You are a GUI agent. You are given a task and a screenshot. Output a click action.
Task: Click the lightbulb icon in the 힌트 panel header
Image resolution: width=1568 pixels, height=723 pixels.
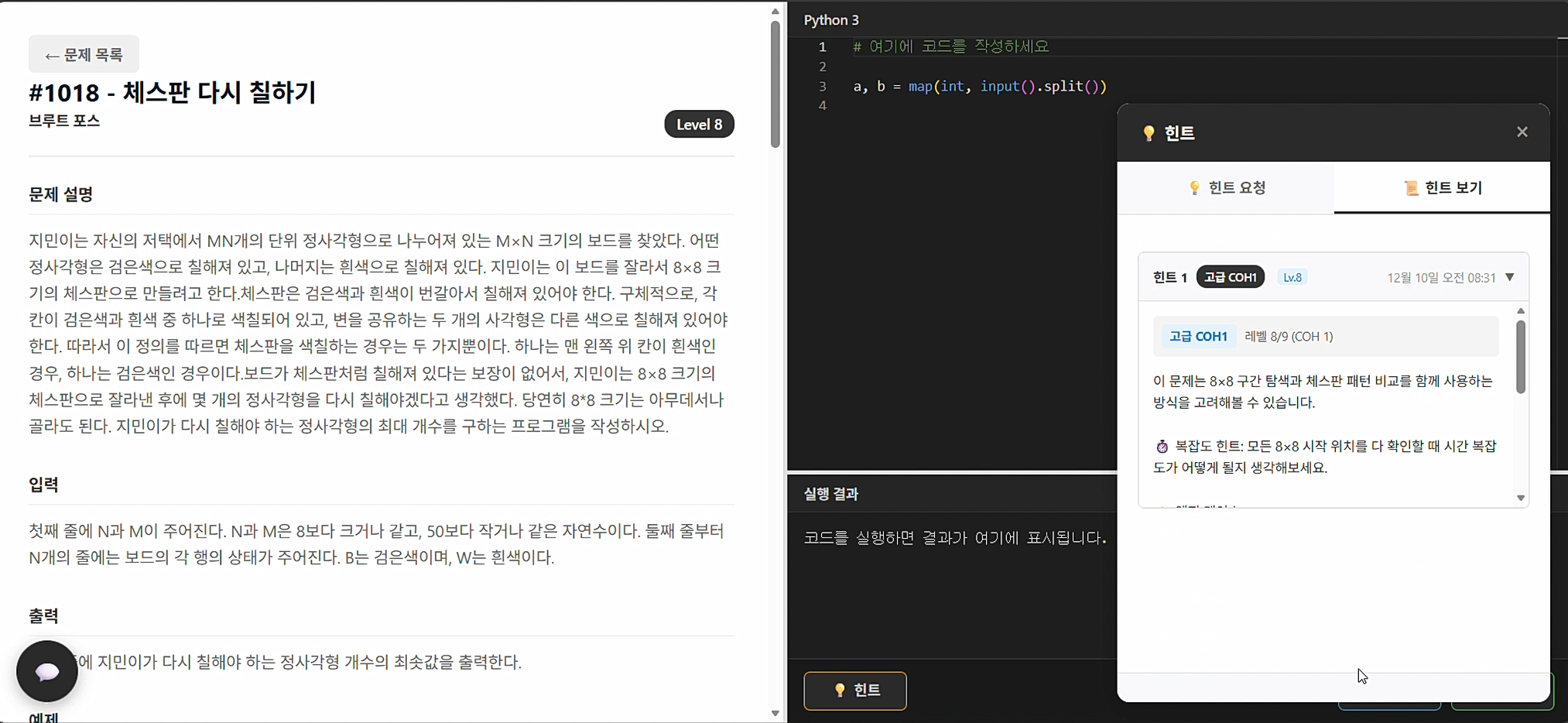point(1149,132)
